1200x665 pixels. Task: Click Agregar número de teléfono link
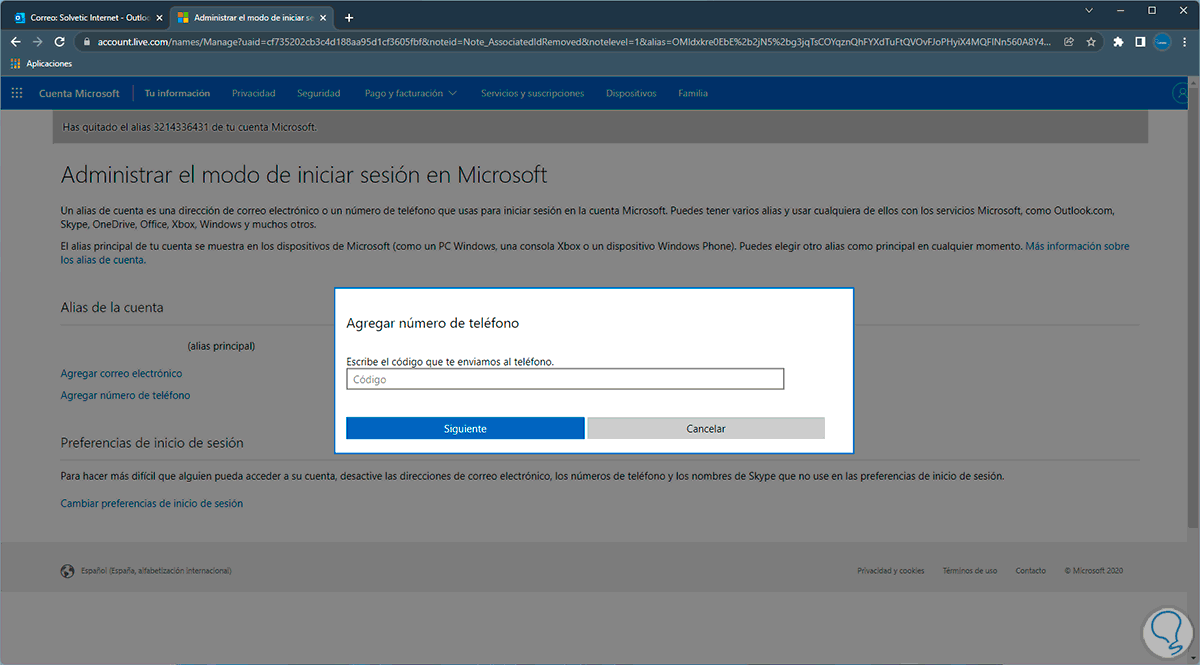click(x=125, y=395)
